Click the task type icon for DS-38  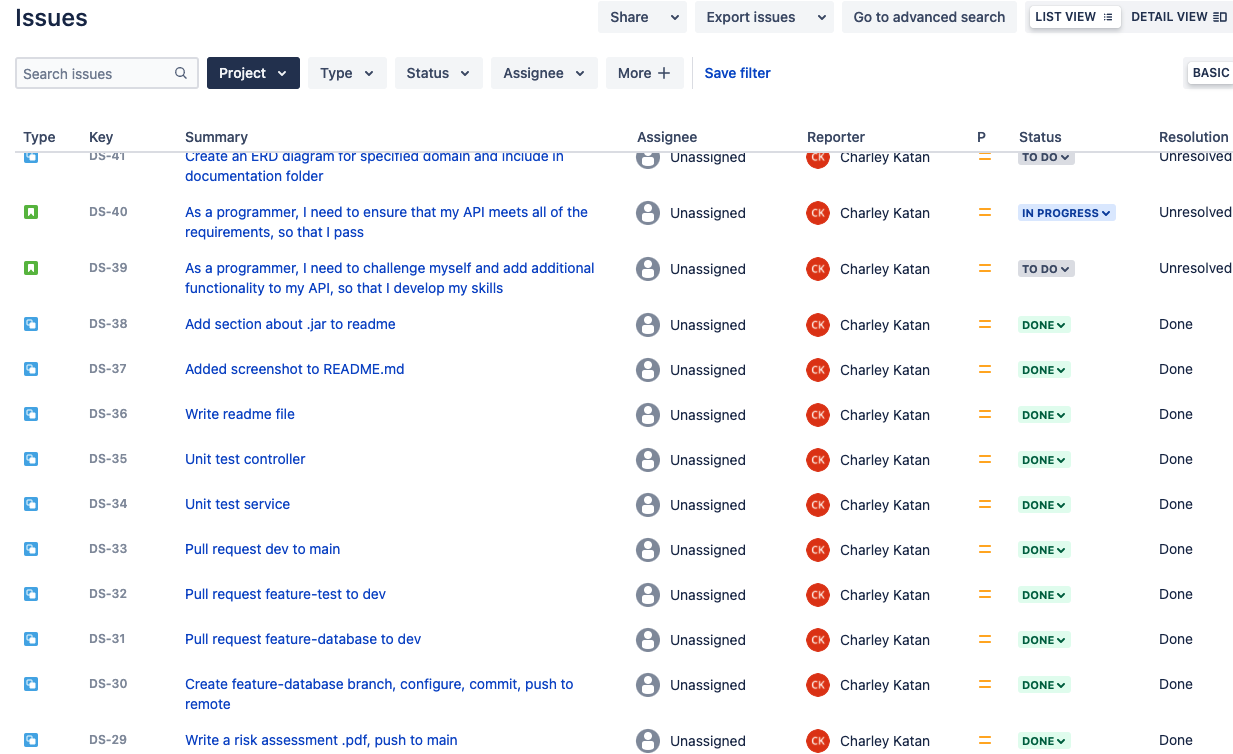click(x=33, y=324)
